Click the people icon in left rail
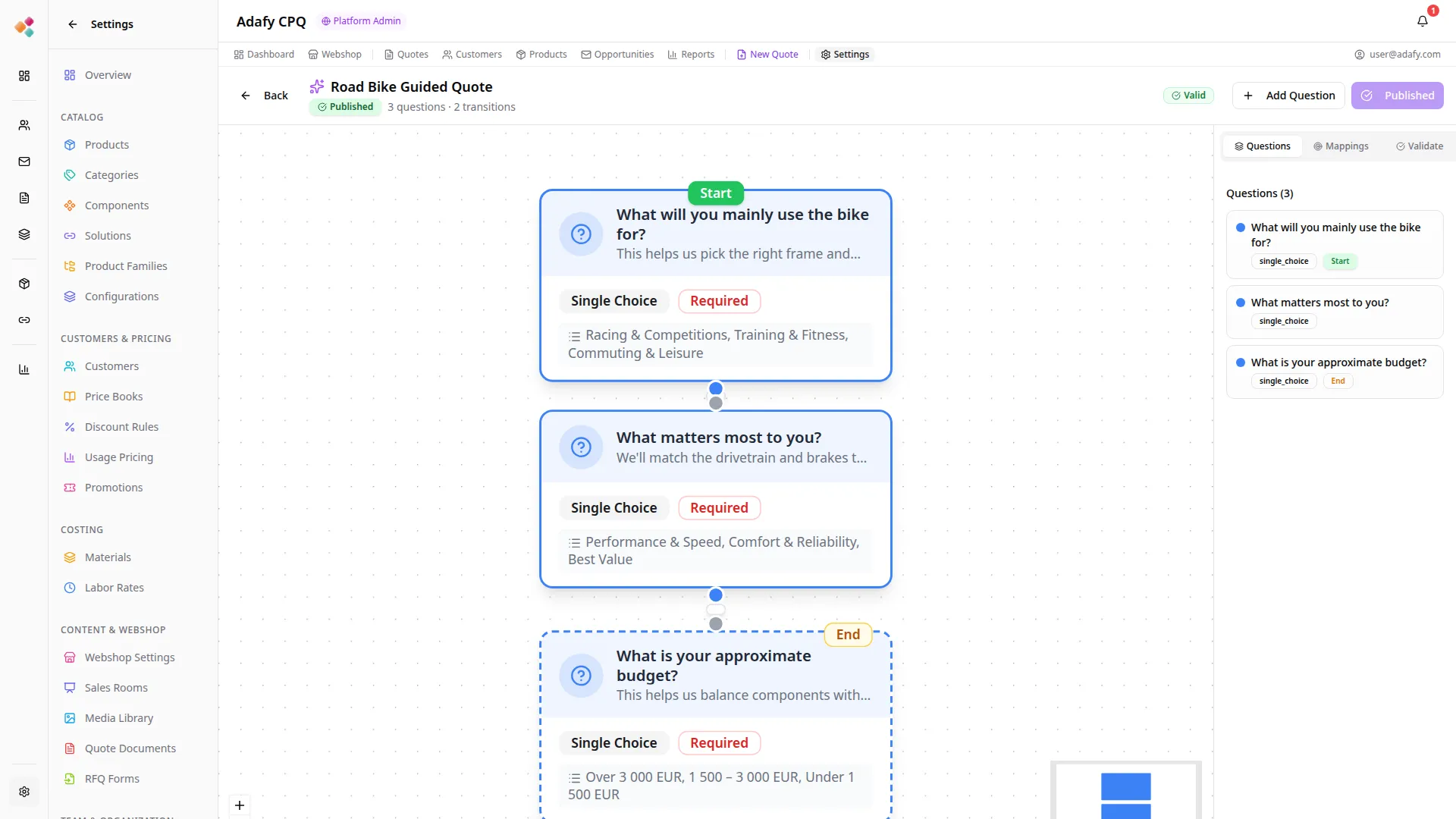 click(x=24, y=125)
